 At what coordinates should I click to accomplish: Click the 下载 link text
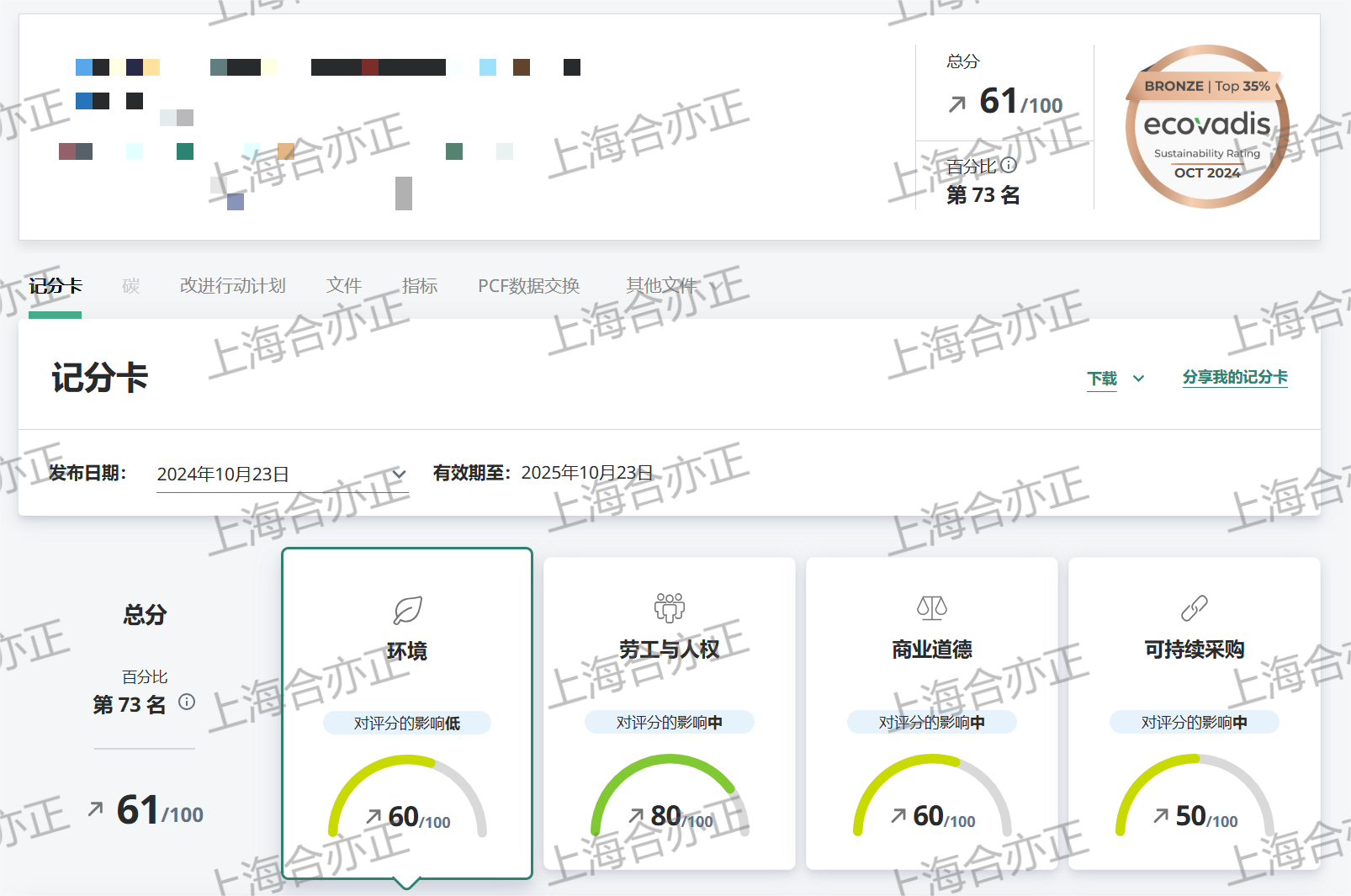pyautogui.click(x=1102, y=379)
